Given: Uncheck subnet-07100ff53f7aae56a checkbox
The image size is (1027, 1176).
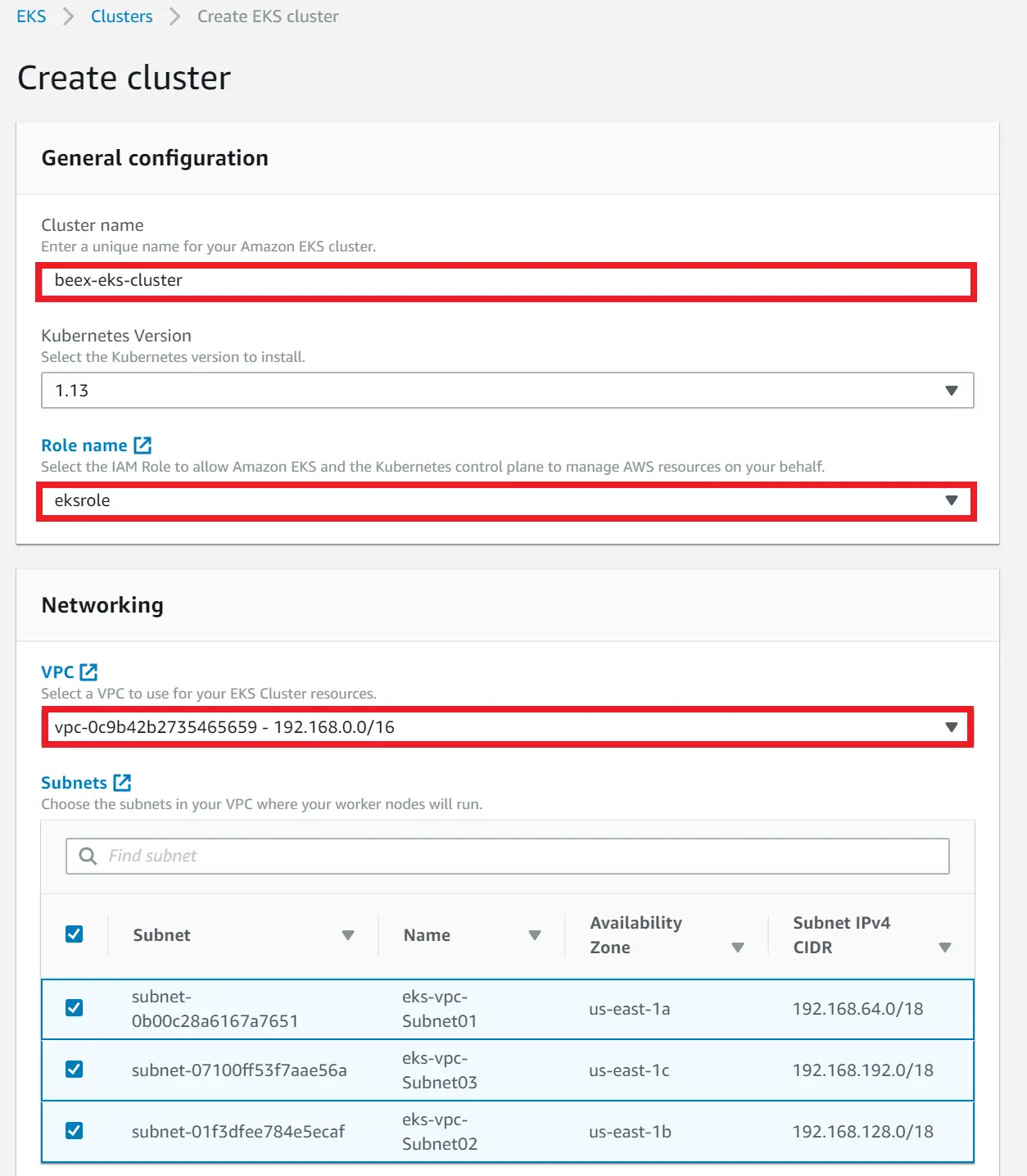Looking at the screenshot, I should (x=75, y=1070).
